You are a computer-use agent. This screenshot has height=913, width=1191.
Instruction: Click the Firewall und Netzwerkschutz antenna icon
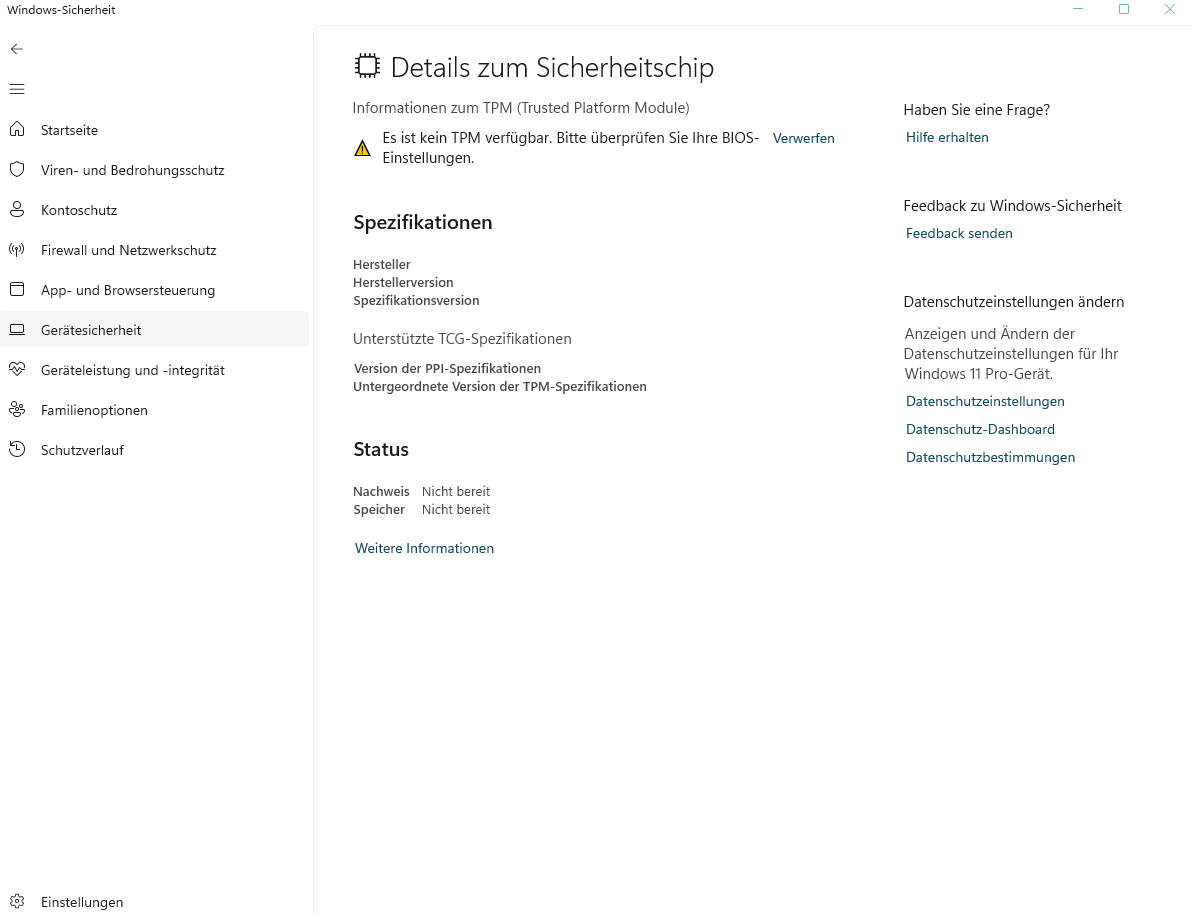[x=17, y=250]
